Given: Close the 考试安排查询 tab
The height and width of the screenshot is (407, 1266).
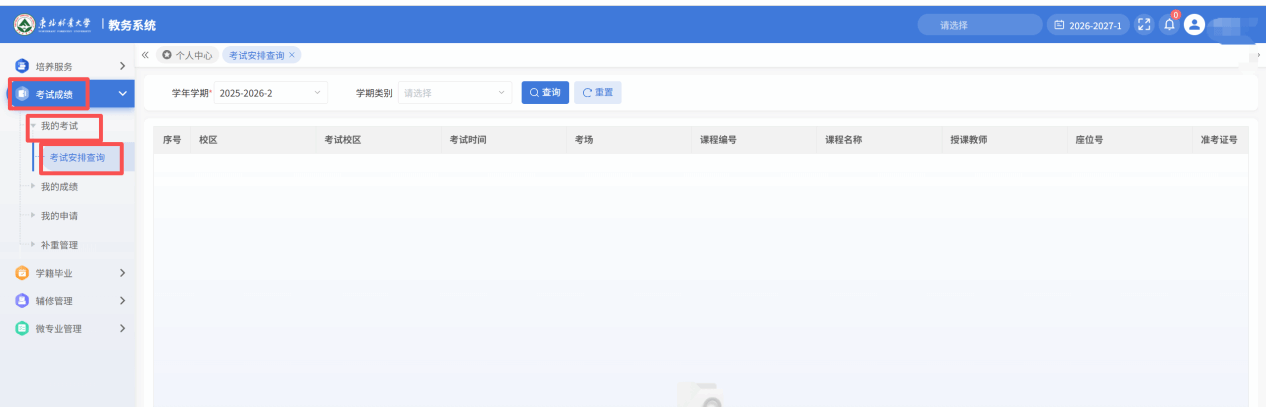Looking at the screenshot, I should pos(292,55).
